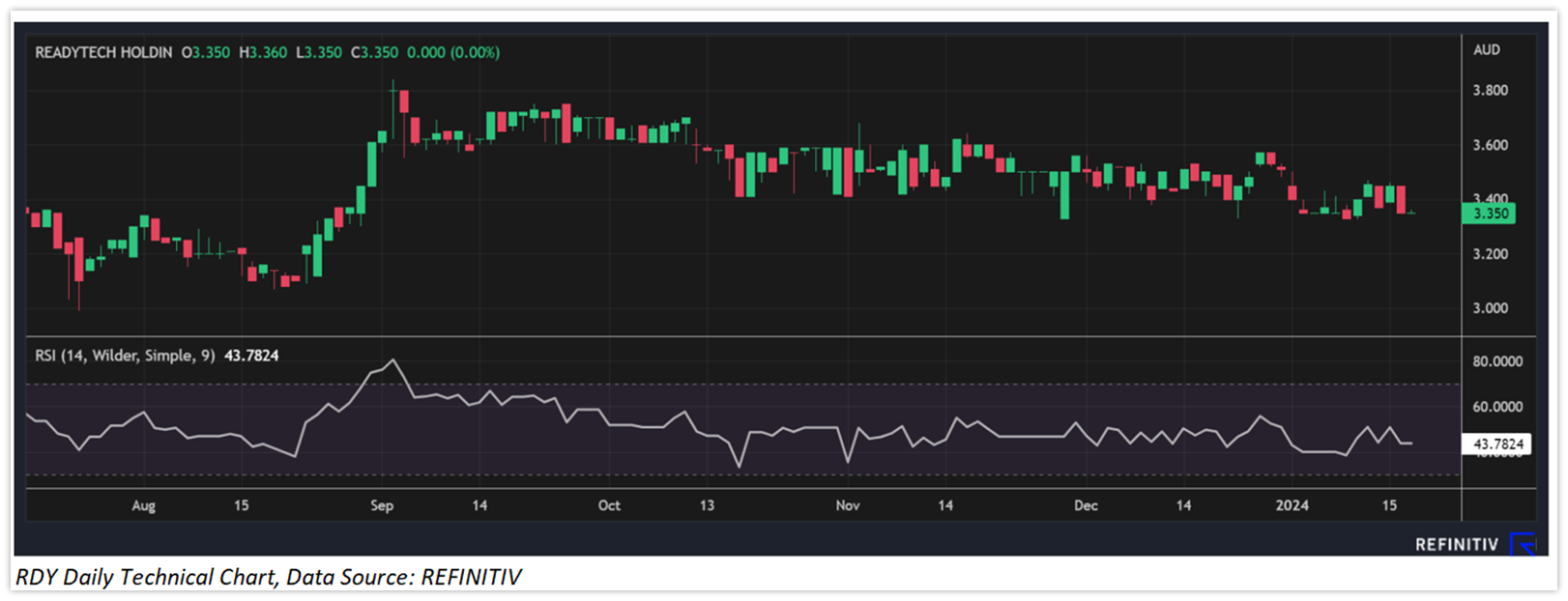Click the low value L3.350
Viewport: 1568px width, 601px height.
click(319, 52)
